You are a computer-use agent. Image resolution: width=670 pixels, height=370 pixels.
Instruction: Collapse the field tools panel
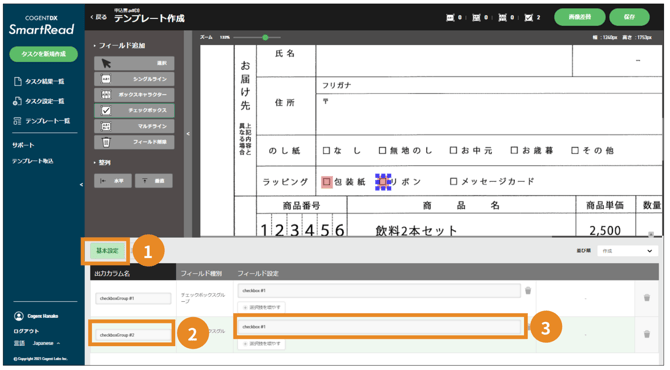point(188,134)
